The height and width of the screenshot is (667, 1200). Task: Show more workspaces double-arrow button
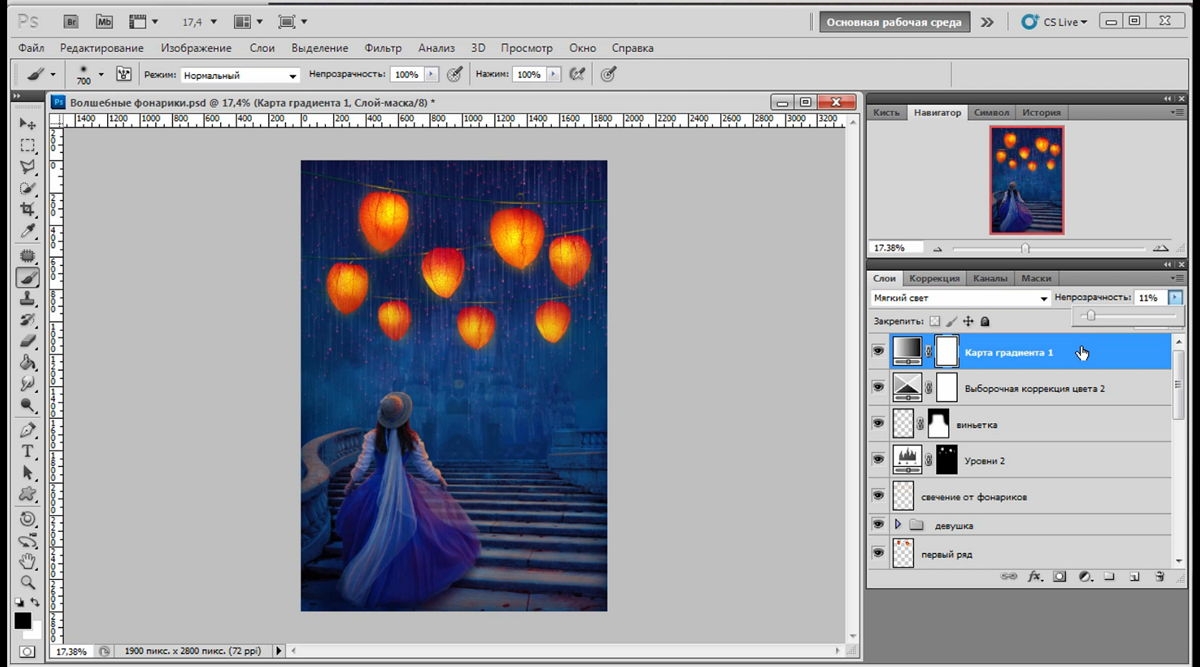(x=987, y=21)
